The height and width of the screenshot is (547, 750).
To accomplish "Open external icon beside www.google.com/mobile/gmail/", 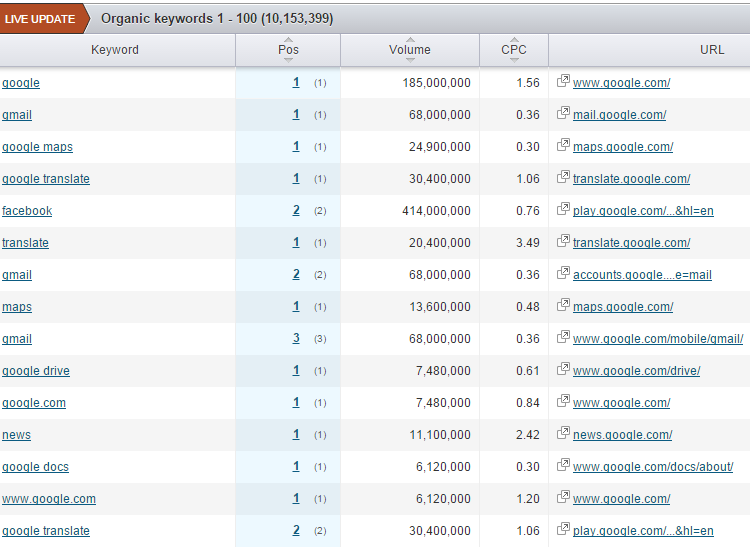I will click(x=563, y=337).
